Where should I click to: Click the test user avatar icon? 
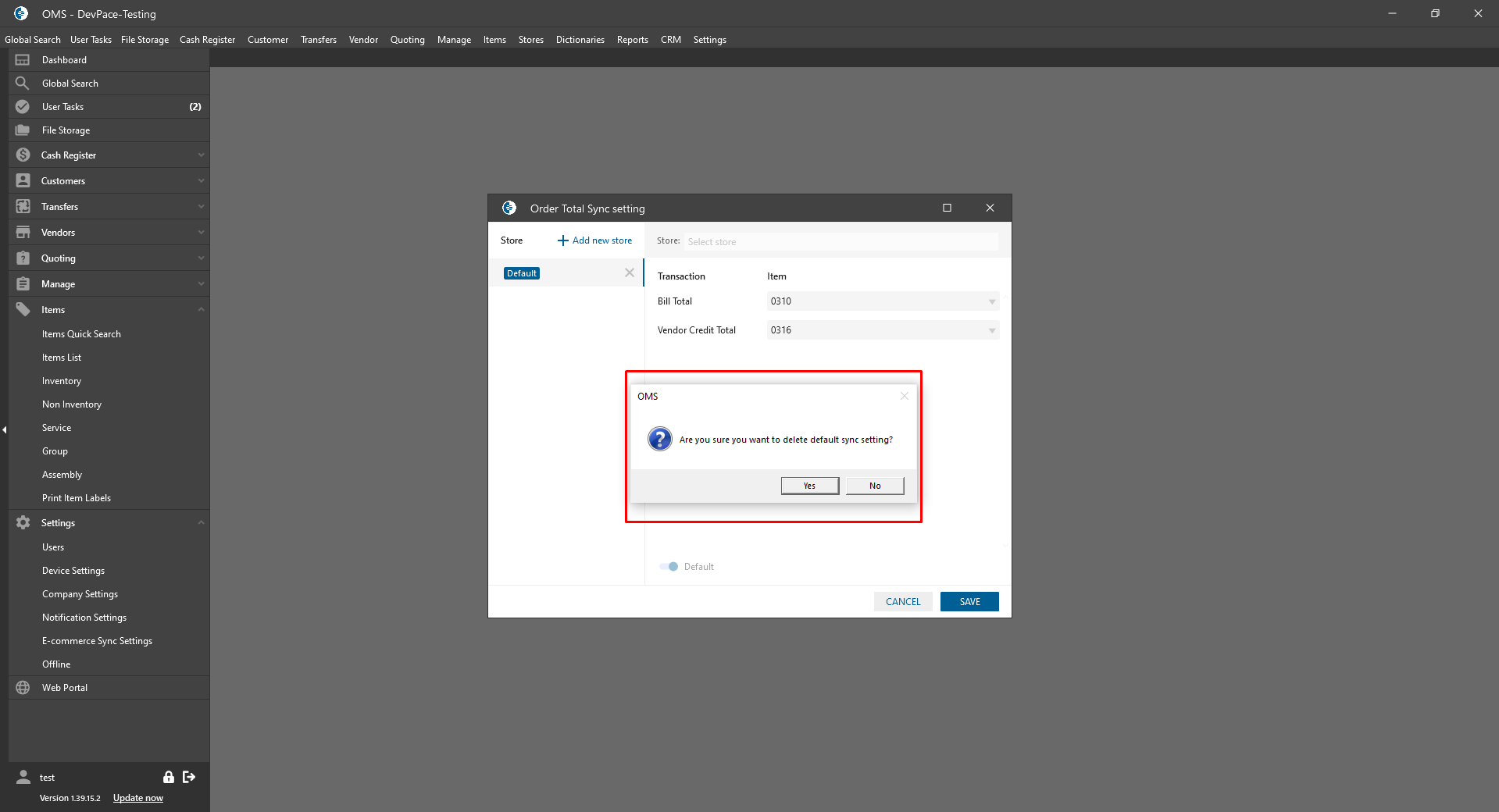click(x=23, y=777)
